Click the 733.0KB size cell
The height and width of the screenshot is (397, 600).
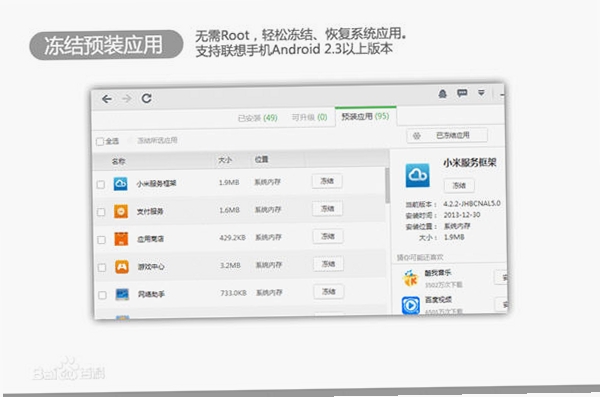pos(233,293)
